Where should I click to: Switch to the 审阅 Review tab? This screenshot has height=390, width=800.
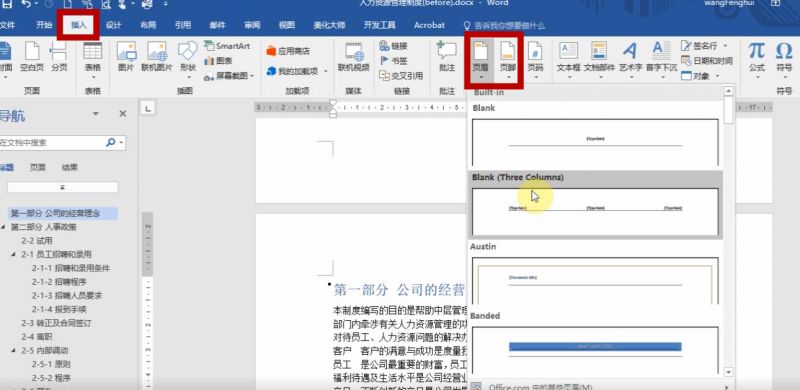252,25
